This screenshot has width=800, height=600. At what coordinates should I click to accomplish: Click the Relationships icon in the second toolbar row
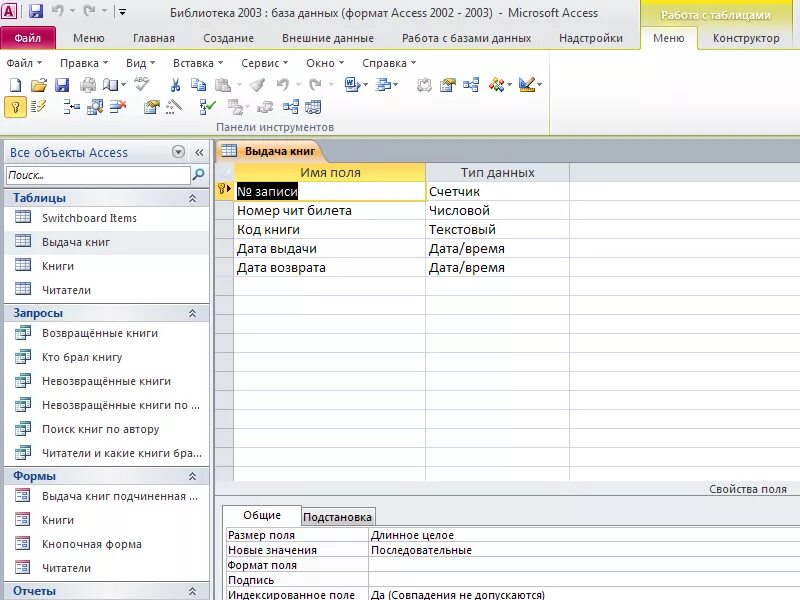tap(291, 107)
